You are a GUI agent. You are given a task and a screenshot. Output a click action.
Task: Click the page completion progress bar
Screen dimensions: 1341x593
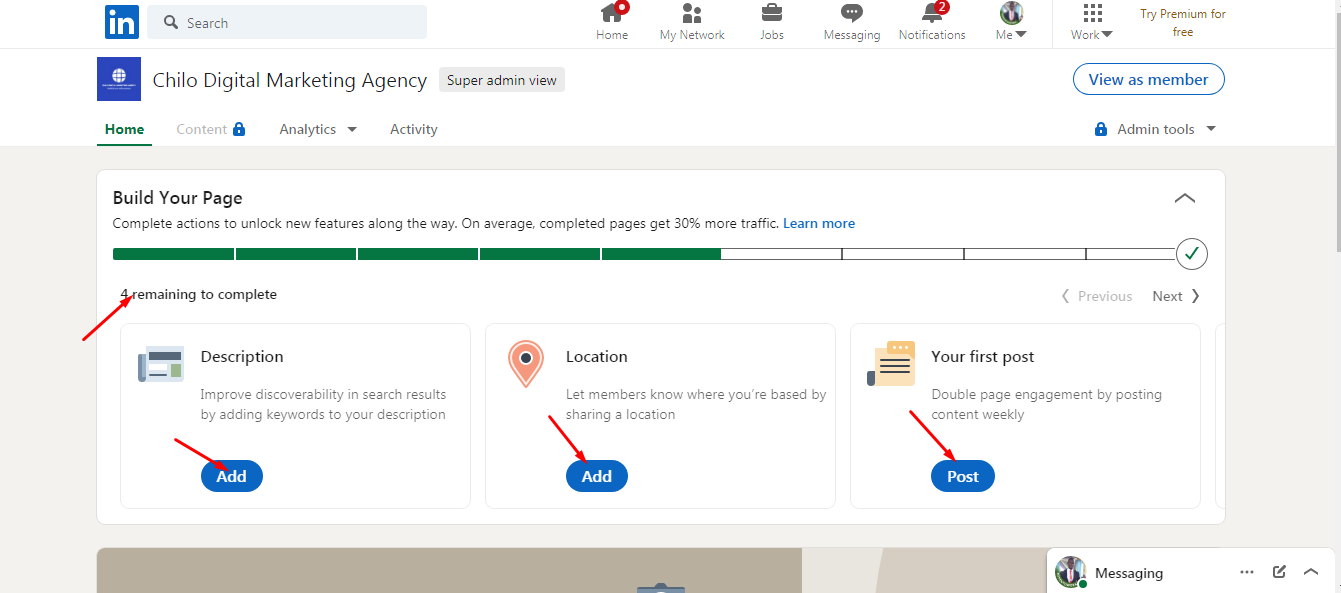(644, 254)
